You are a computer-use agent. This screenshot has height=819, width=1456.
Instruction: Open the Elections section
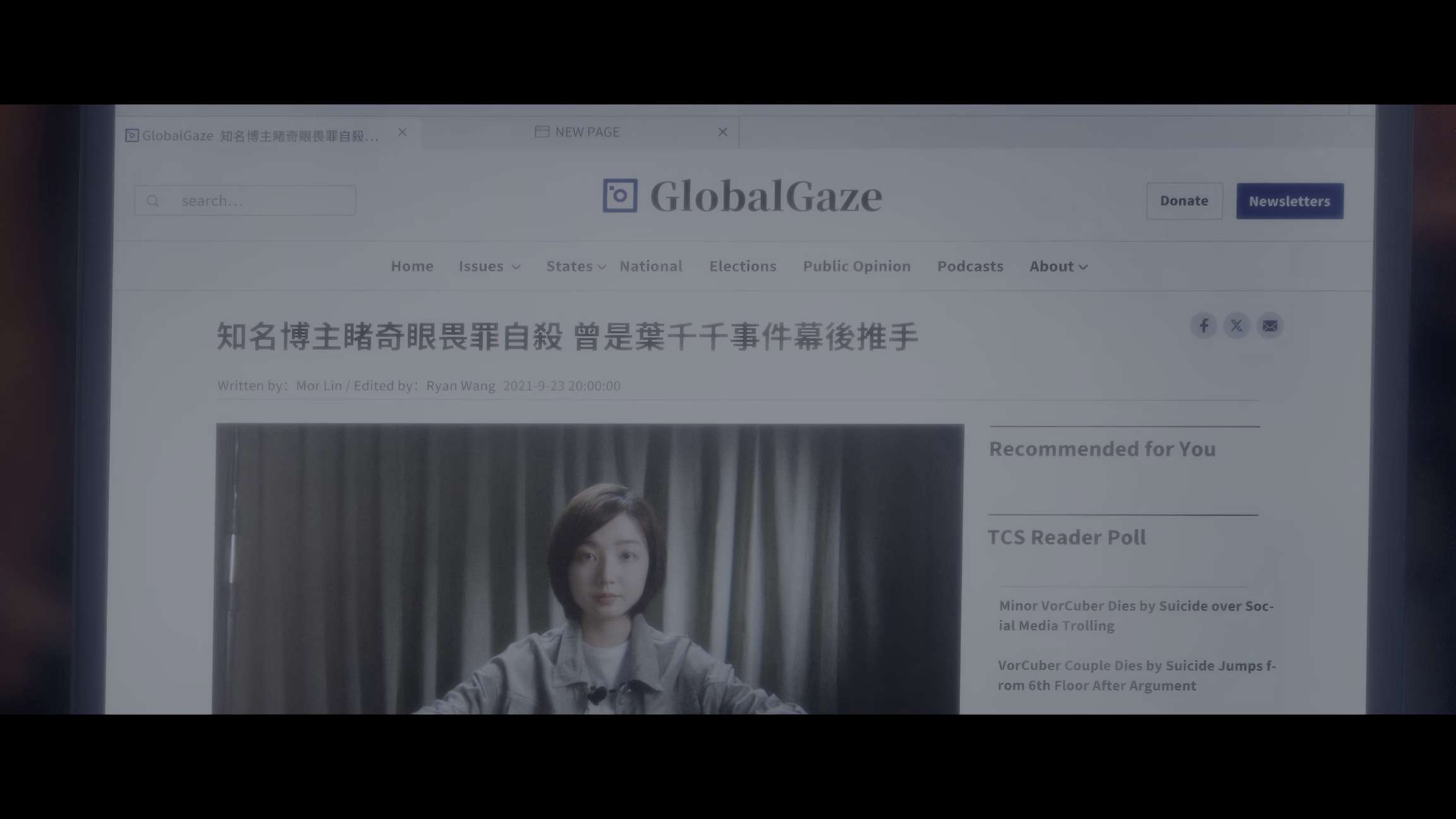point(743,266)
